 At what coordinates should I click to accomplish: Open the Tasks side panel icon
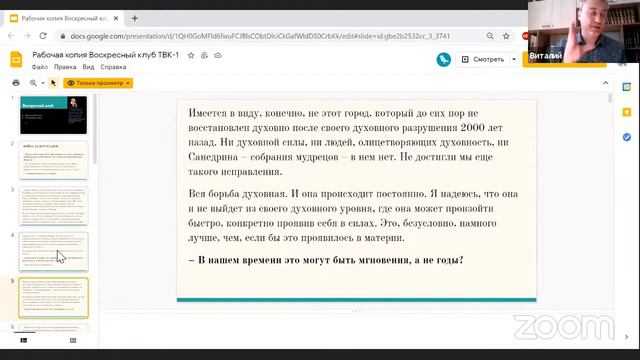[x=627, y=137]
